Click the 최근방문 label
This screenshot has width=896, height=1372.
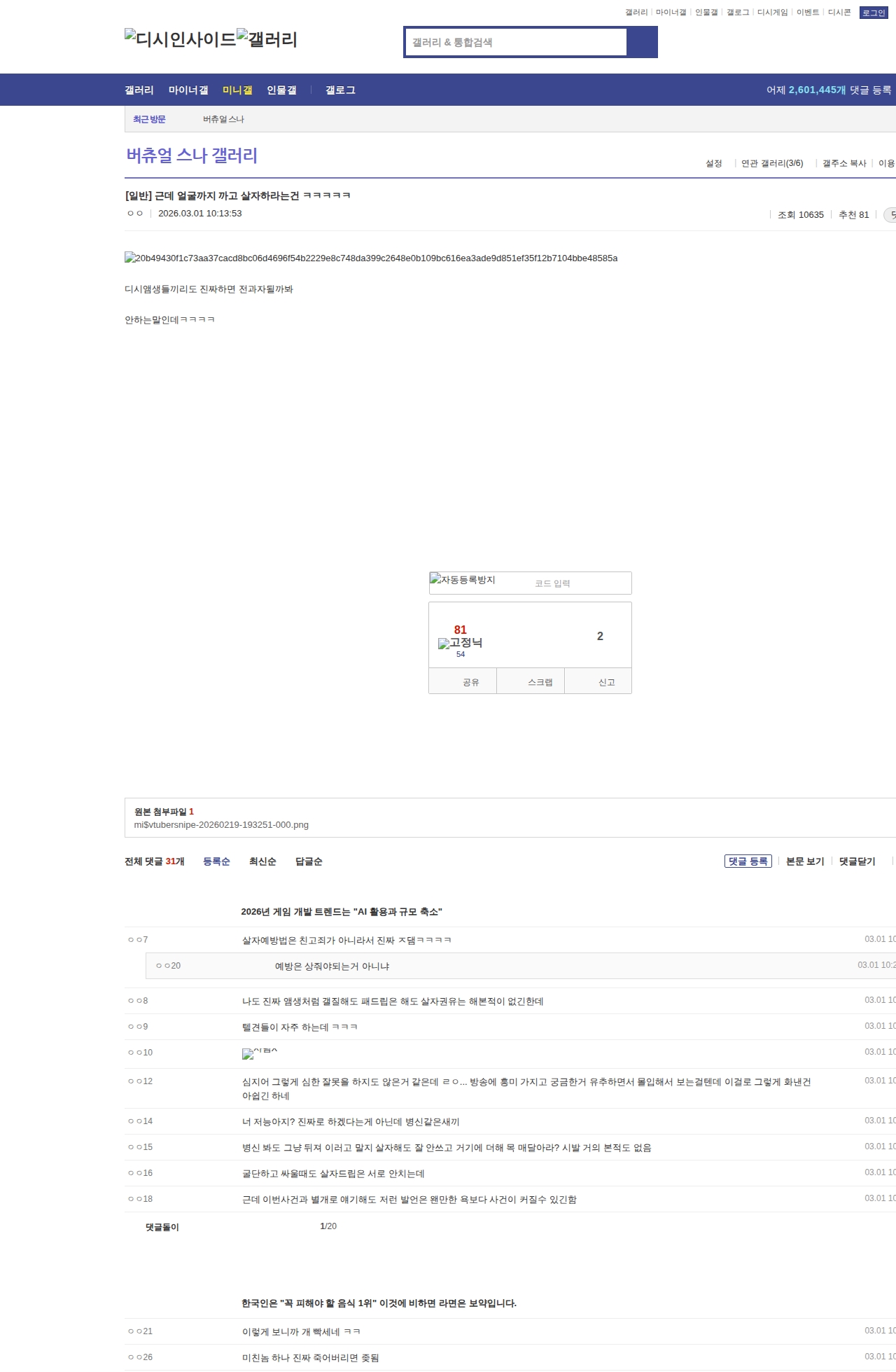149,120
